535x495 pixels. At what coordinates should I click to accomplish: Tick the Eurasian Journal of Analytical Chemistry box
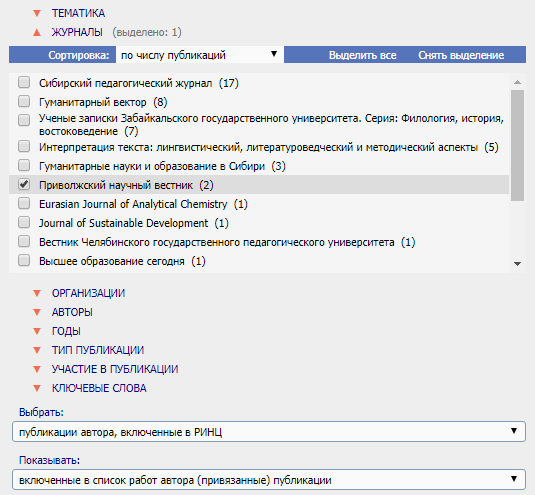pyautogui.click(x=24, y=203)
